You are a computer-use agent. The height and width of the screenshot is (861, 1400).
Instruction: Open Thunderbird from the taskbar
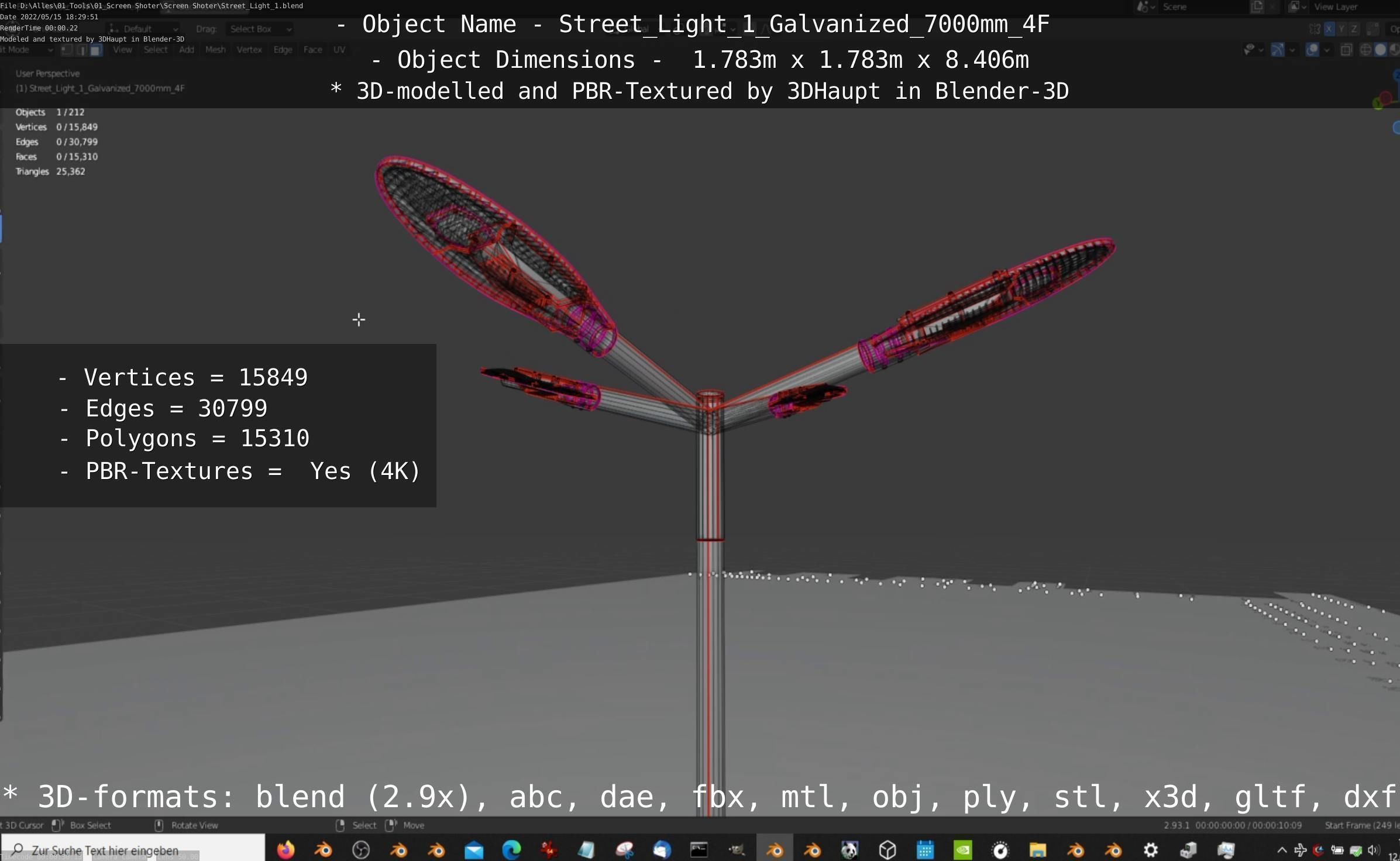[x=661, y=849]
